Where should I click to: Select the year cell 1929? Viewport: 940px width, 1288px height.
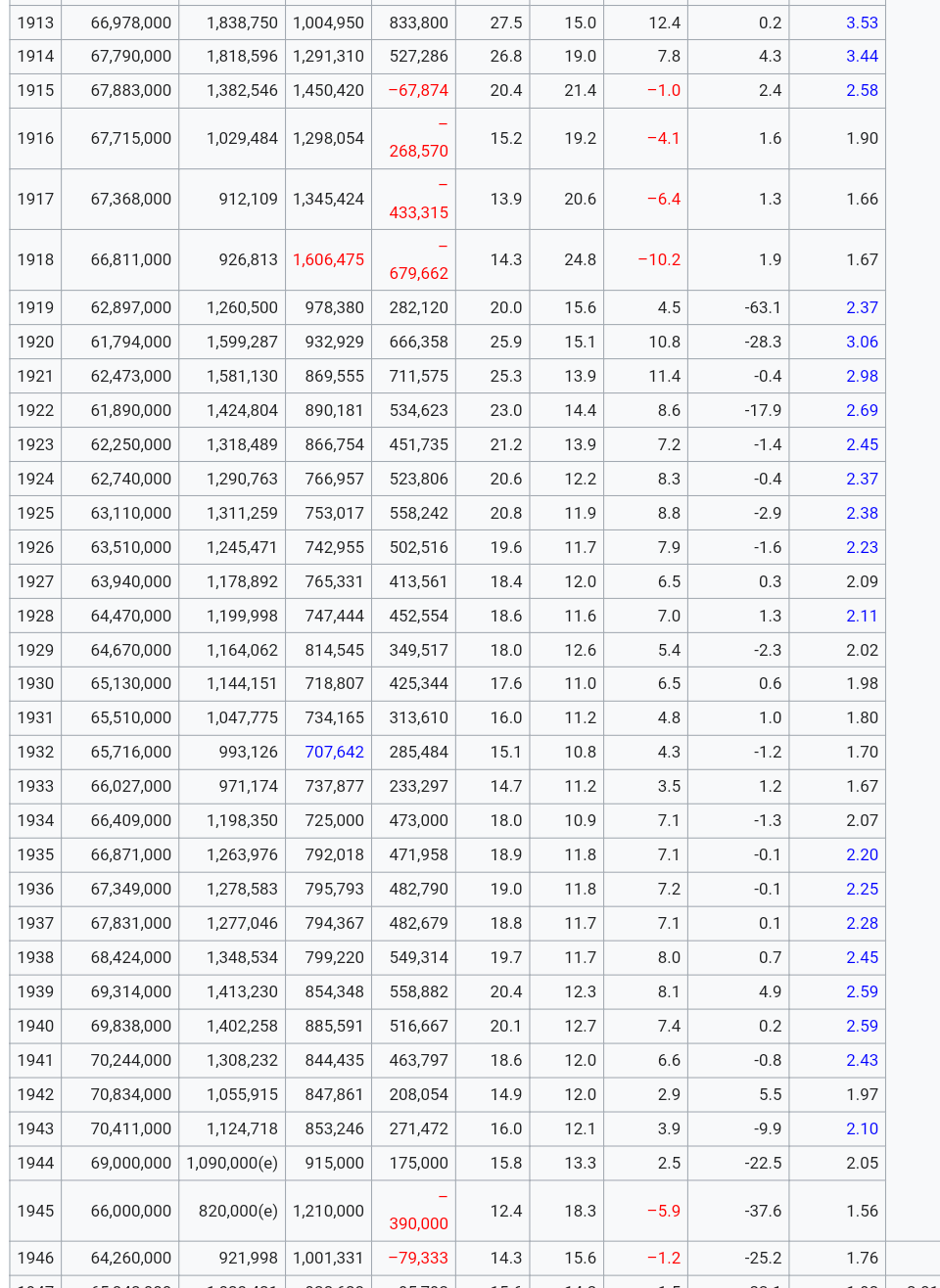coord(35,651)
